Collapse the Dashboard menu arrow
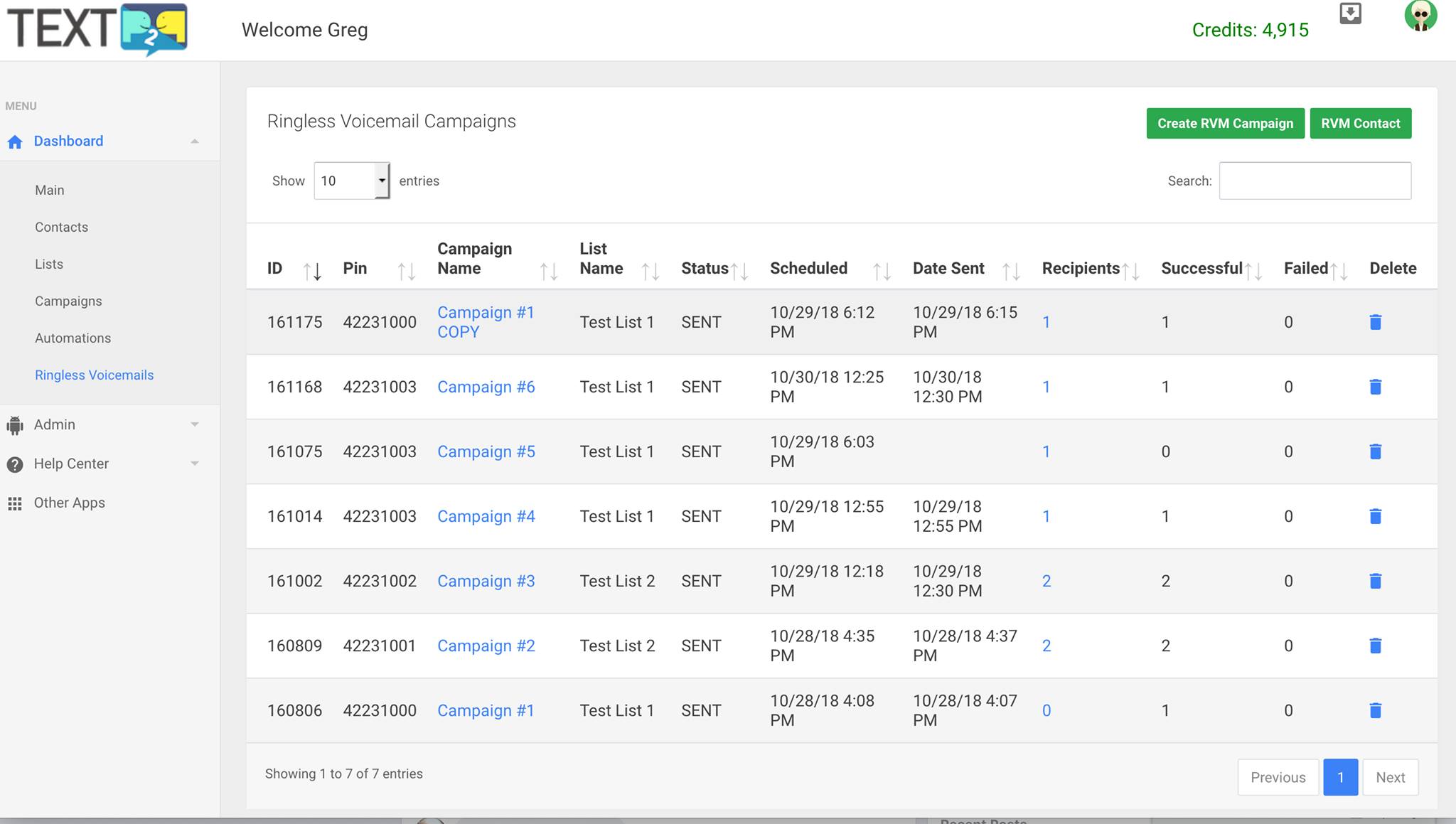 pos(194,141)
